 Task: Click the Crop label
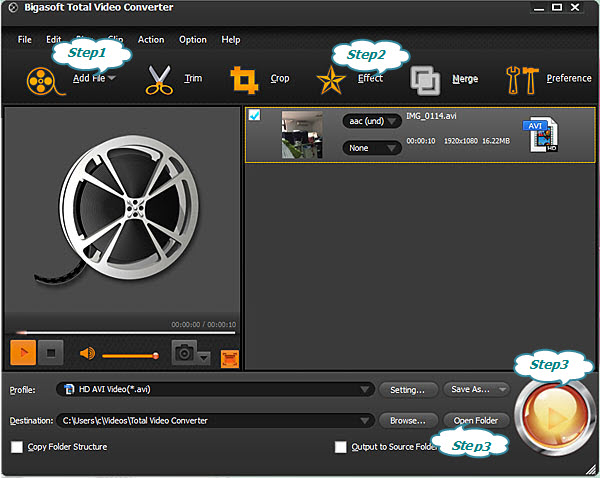[x=280, y=78]
